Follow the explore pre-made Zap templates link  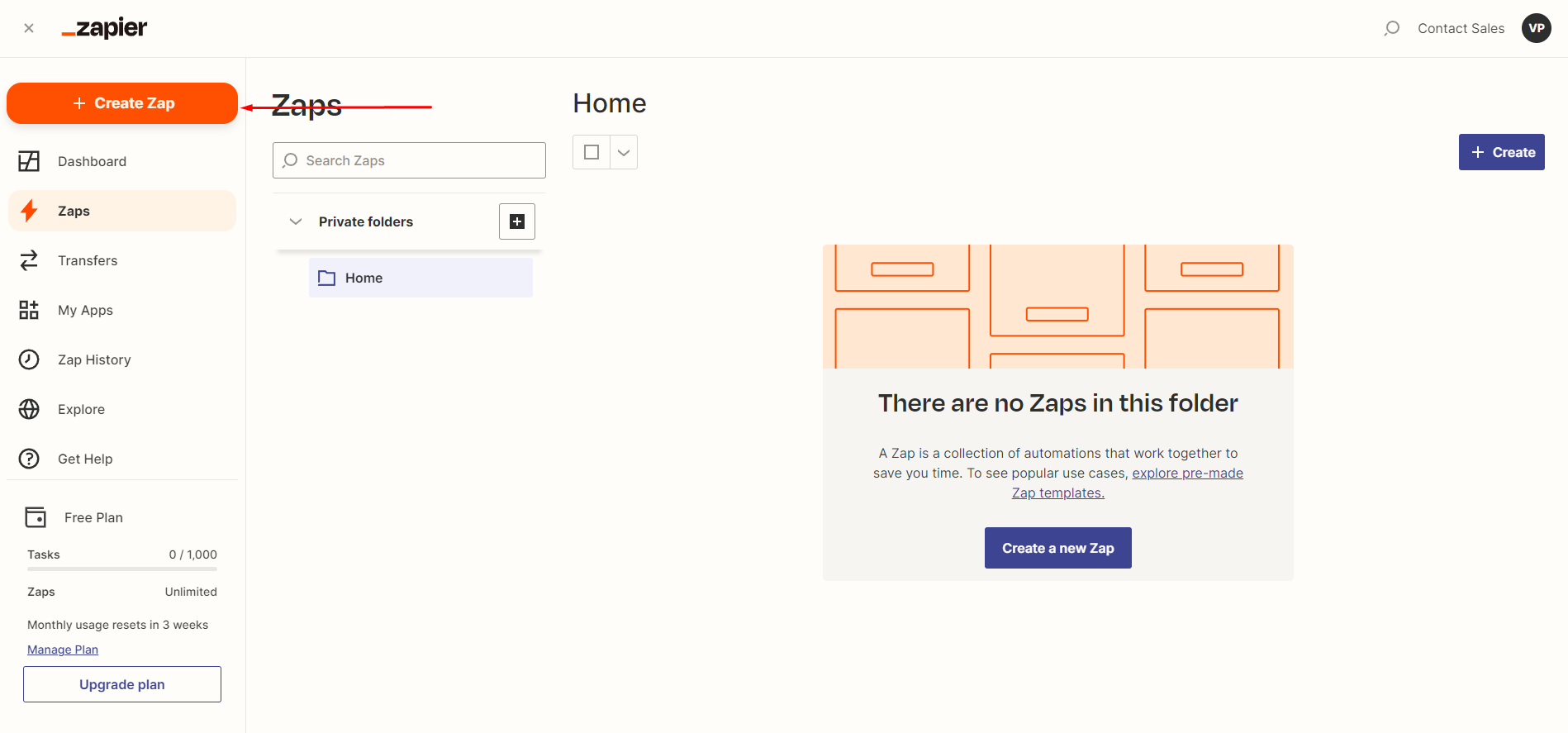tap(1128, 483)
